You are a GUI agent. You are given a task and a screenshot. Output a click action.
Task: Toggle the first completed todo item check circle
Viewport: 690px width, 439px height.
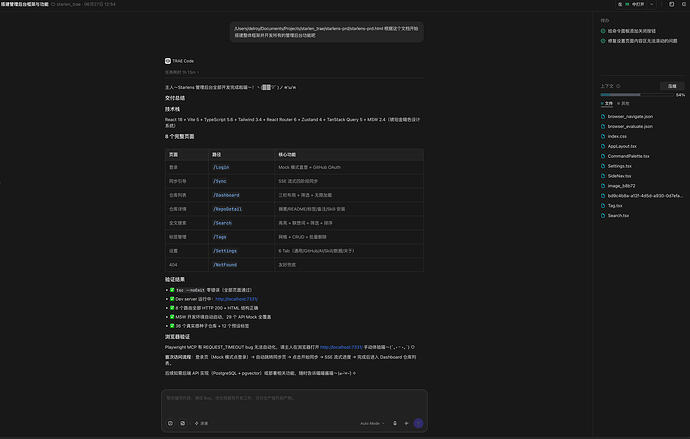[x=603, y=31]
